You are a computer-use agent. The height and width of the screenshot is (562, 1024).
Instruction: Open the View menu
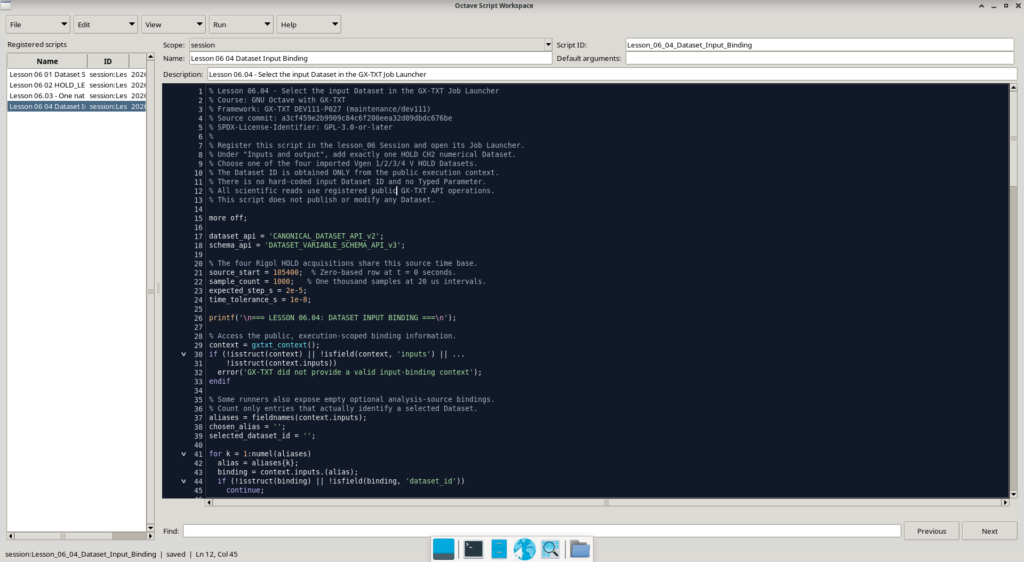point(173,25)
